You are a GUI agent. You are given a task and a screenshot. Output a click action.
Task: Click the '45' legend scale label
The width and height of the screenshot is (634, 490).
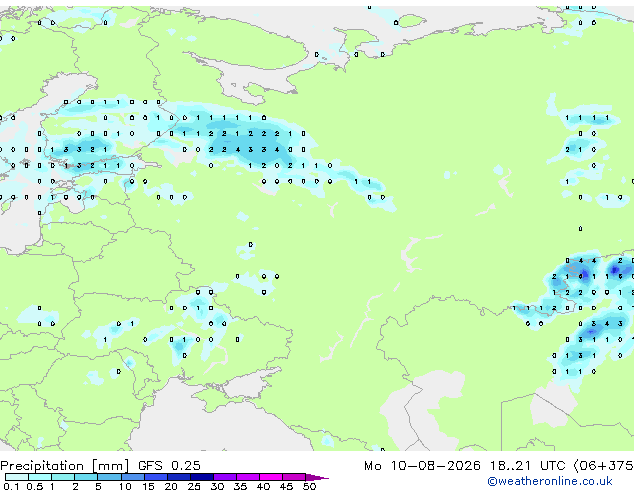point(286,486)
